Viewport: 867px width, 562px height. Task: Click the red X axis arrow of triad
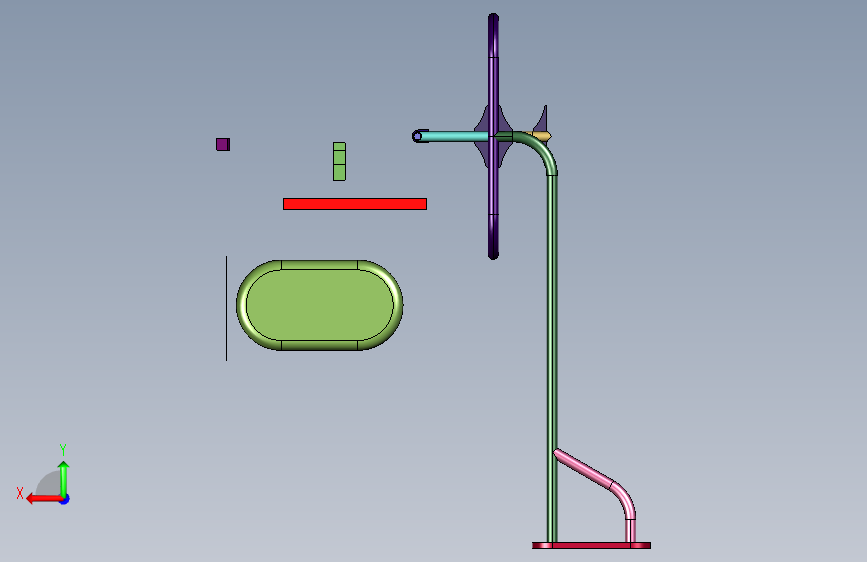pos(44,499)
